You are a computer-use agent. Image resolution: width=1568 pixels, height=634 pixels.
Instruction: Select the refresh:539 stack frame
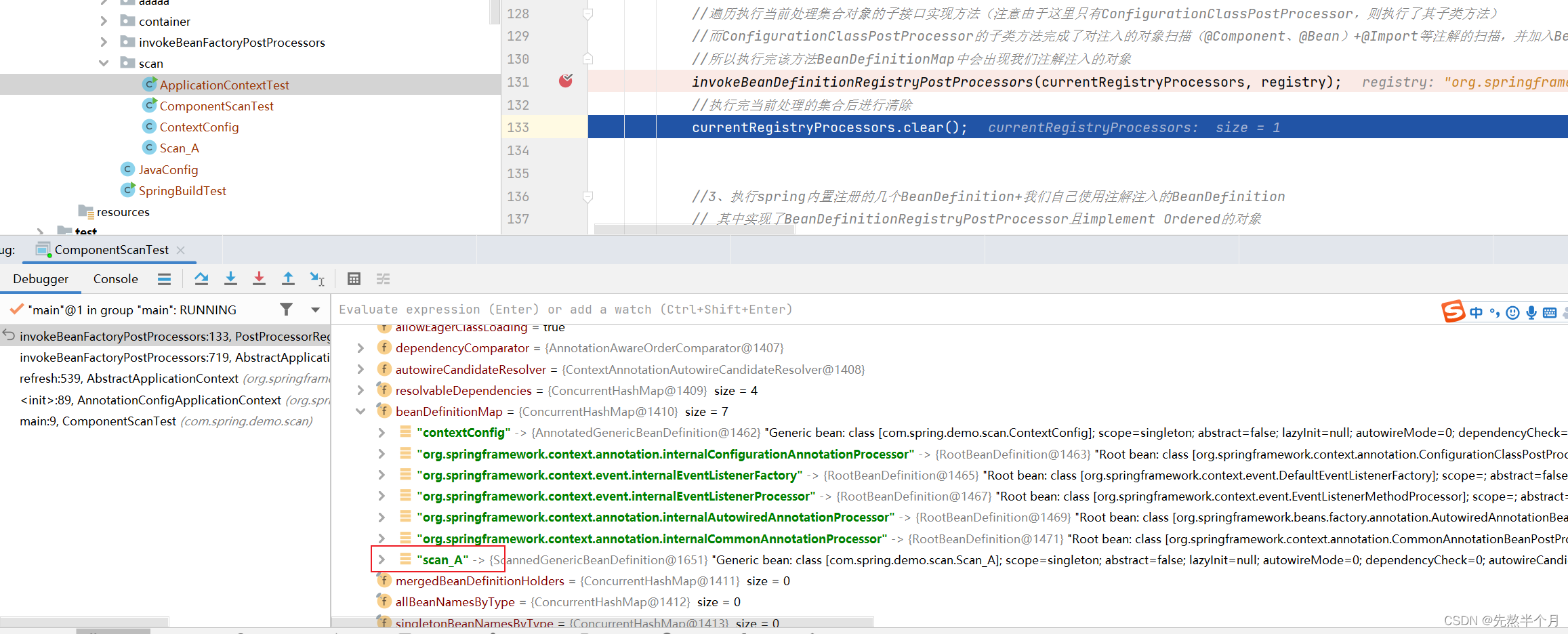click(x=165, y=378)
